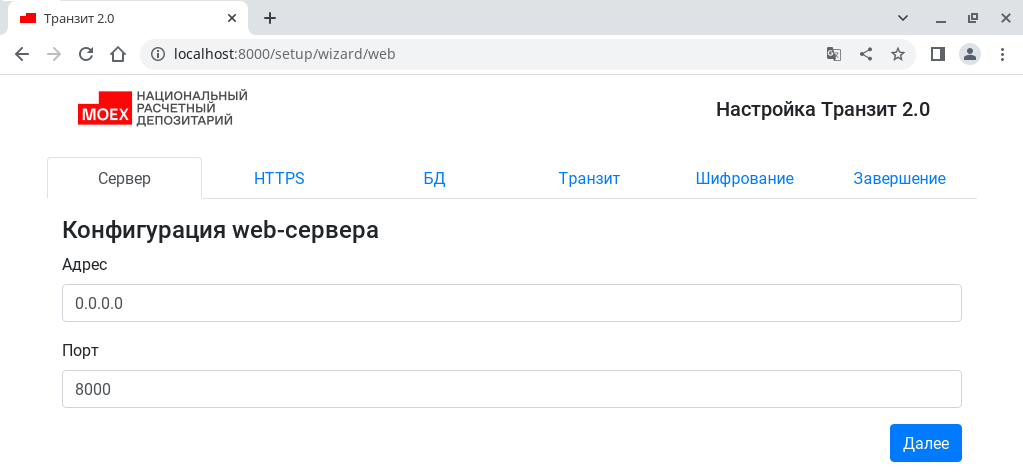Image resolution: width=1023 pixels, height=474 pixels.
Task: Open the user profile avatar
Action: click(x=970, y=54)
